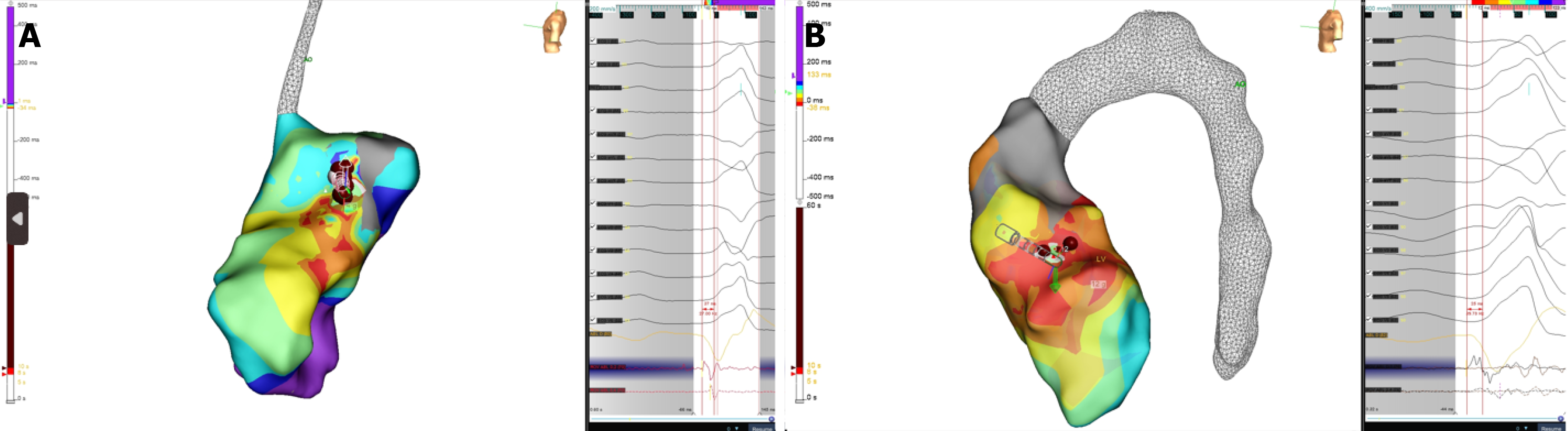Click the LV label on map B
The image size is (1568, 431).
[x=1100, y=259]
